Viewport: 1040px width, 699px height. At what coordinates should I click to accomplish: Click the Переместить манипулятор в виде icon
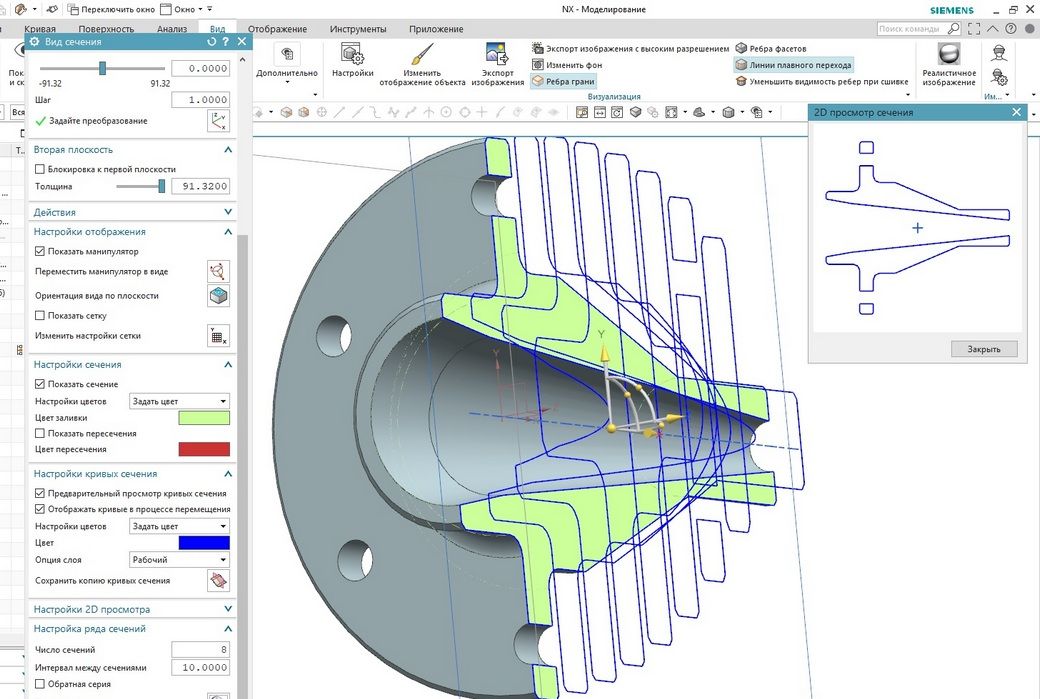pos(218,271)
